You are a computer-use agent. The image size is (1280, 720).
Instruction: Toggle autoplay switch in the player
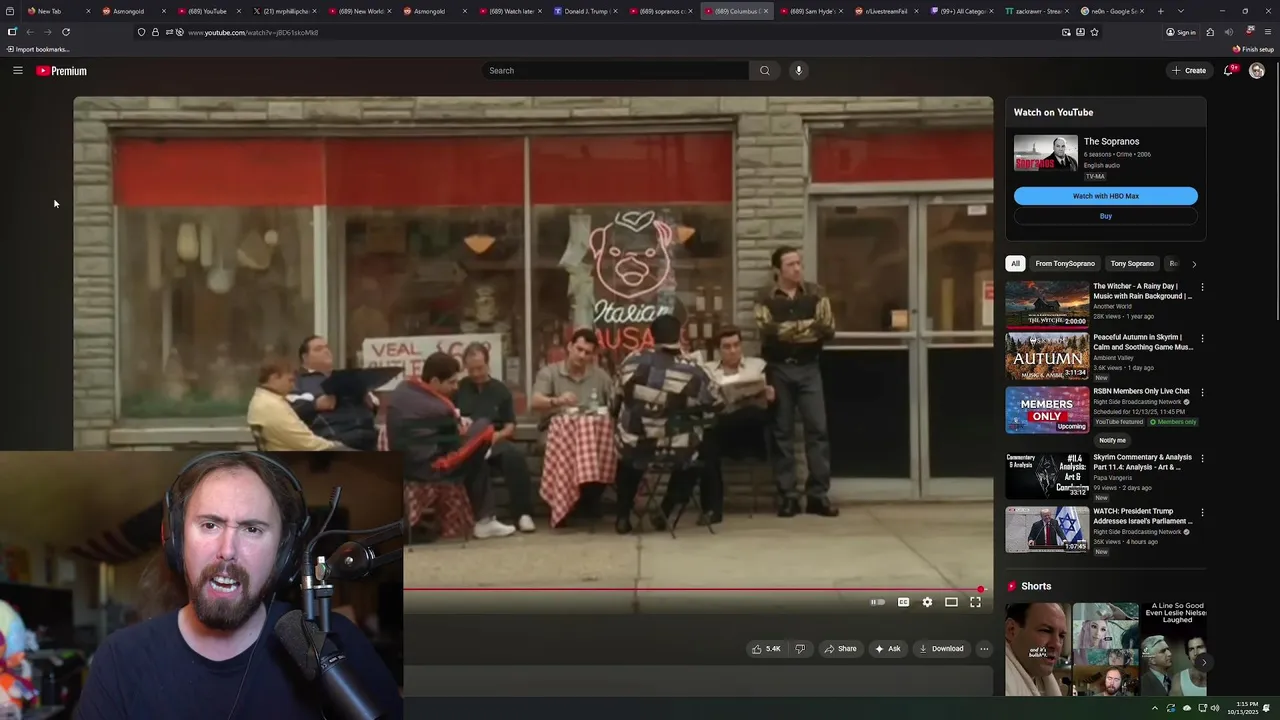[877, 602]
